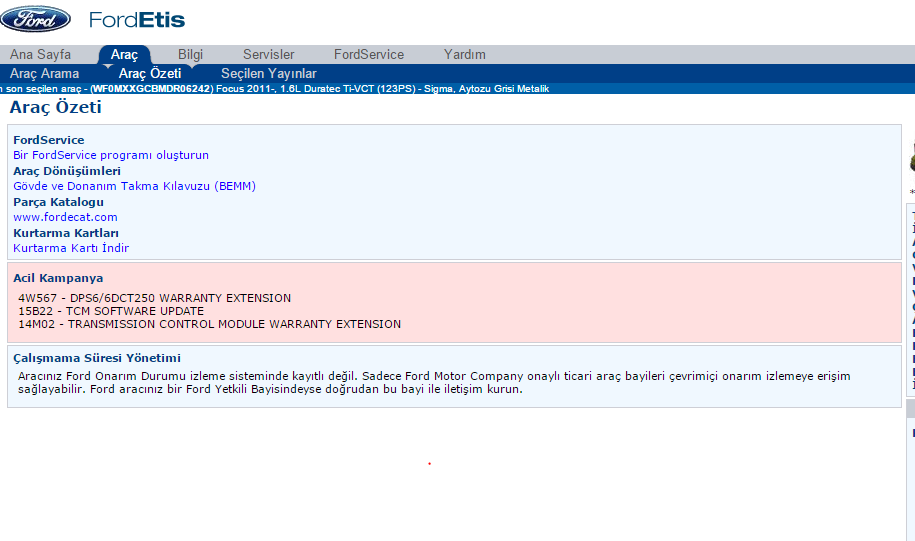Click the Focus 2011- 1.6L Duratec vehicle description
Viewport: 915px width, 541px height.
(382, 89)
